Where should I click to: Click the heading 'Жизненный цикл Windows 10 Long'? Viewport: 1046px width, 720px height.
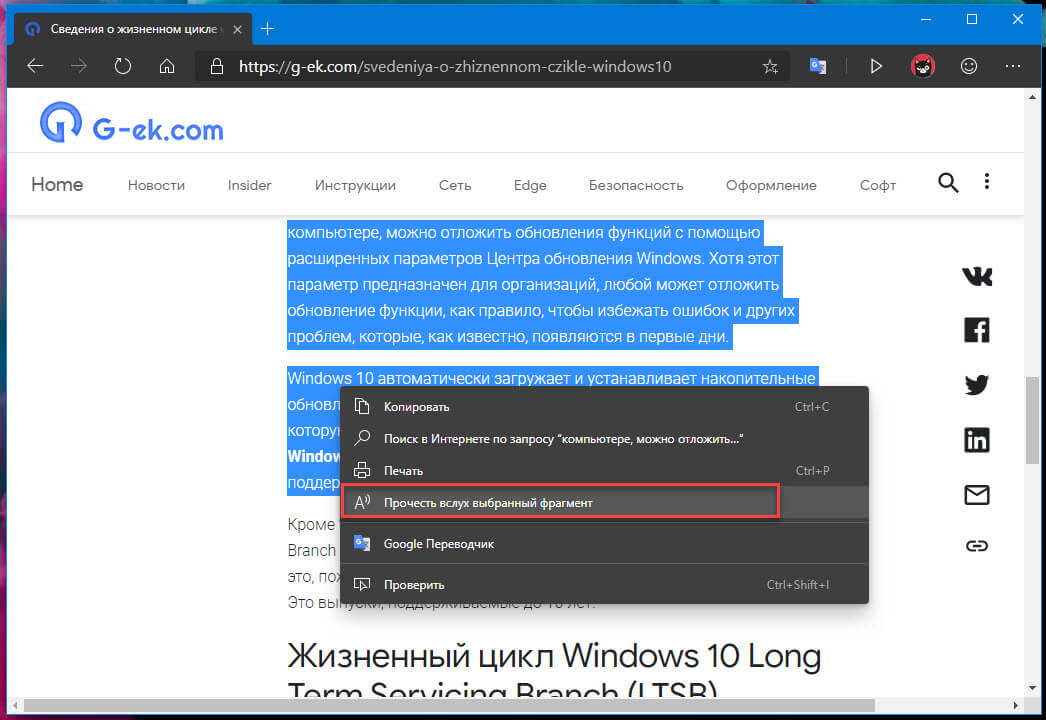tap(554, 656)
